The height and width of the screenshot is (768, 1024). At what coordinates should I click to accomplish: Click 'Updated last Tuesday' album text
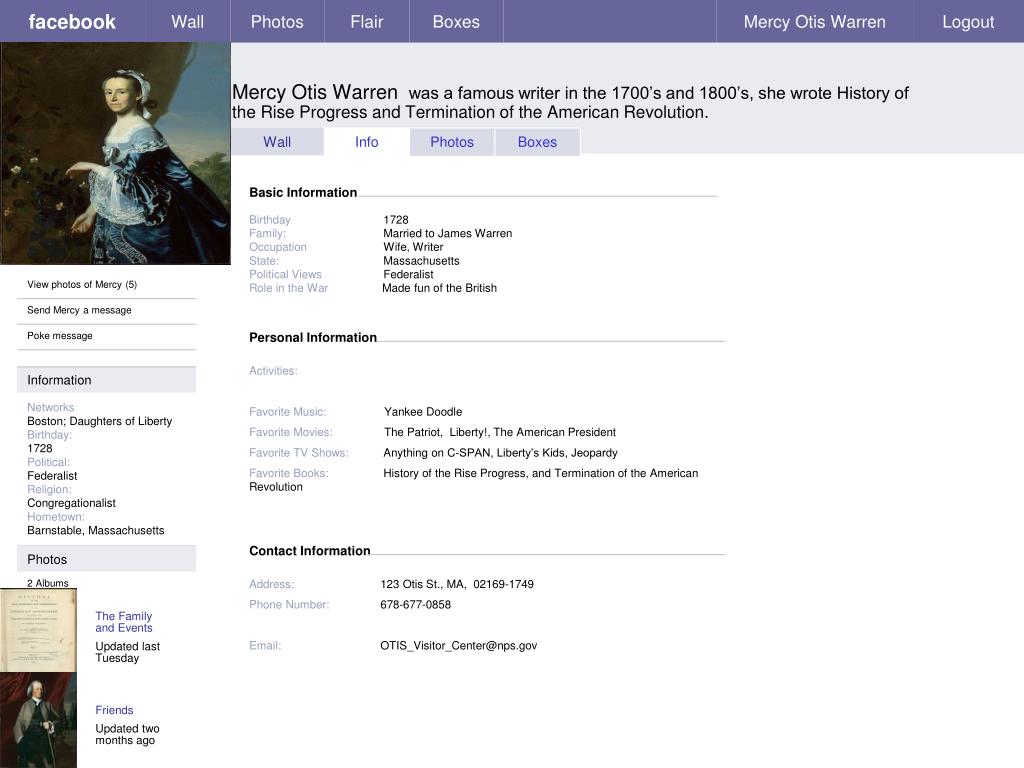pos(127,652)
